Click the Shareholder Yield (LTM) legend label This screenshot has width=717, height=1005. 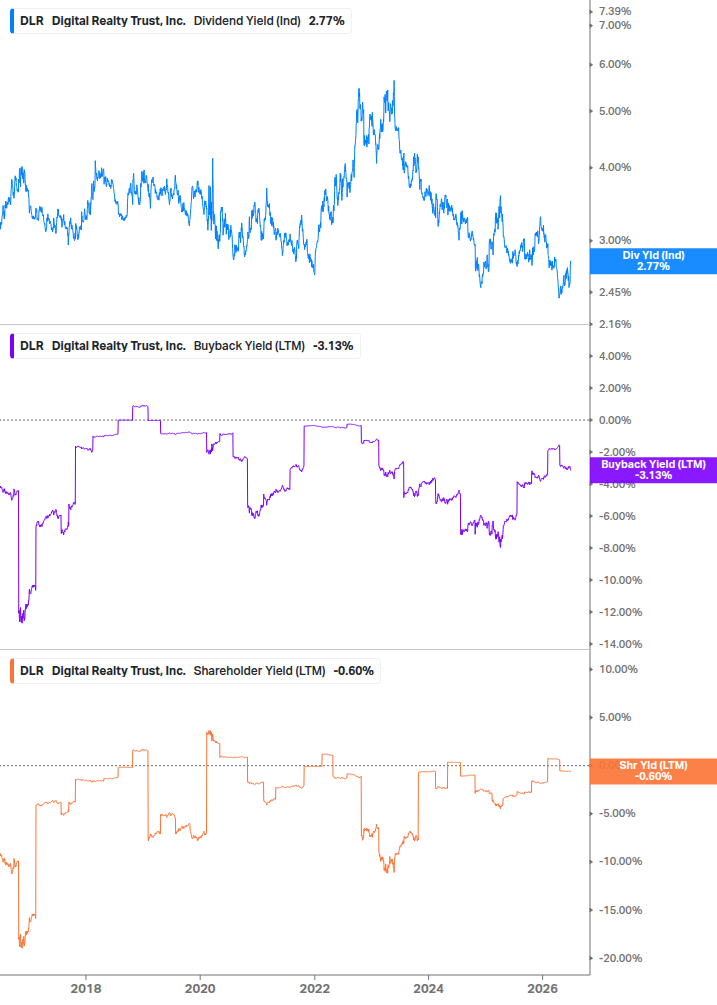tap(259, 671)
